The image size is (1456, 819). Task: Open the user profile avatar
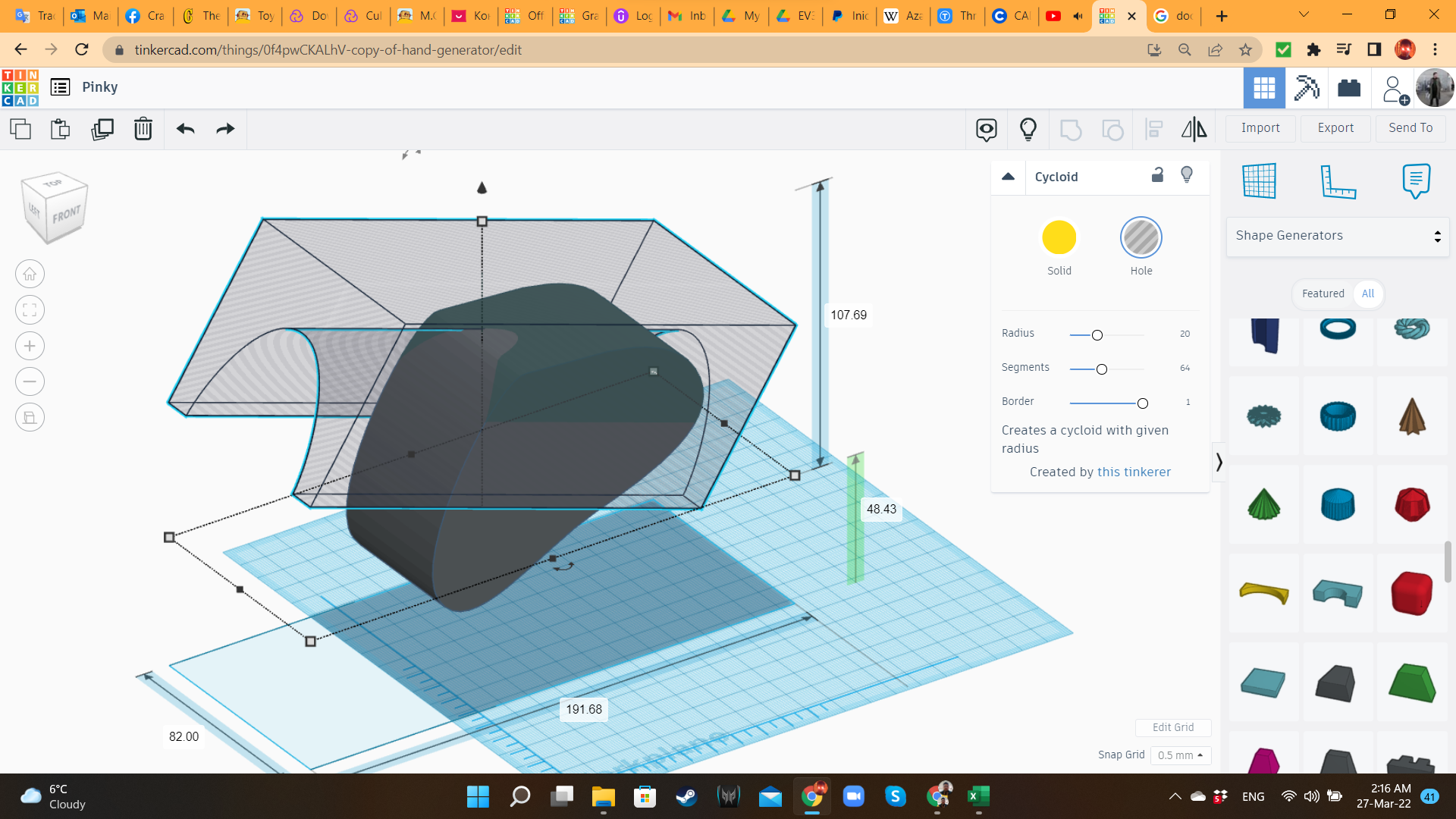1434,88
